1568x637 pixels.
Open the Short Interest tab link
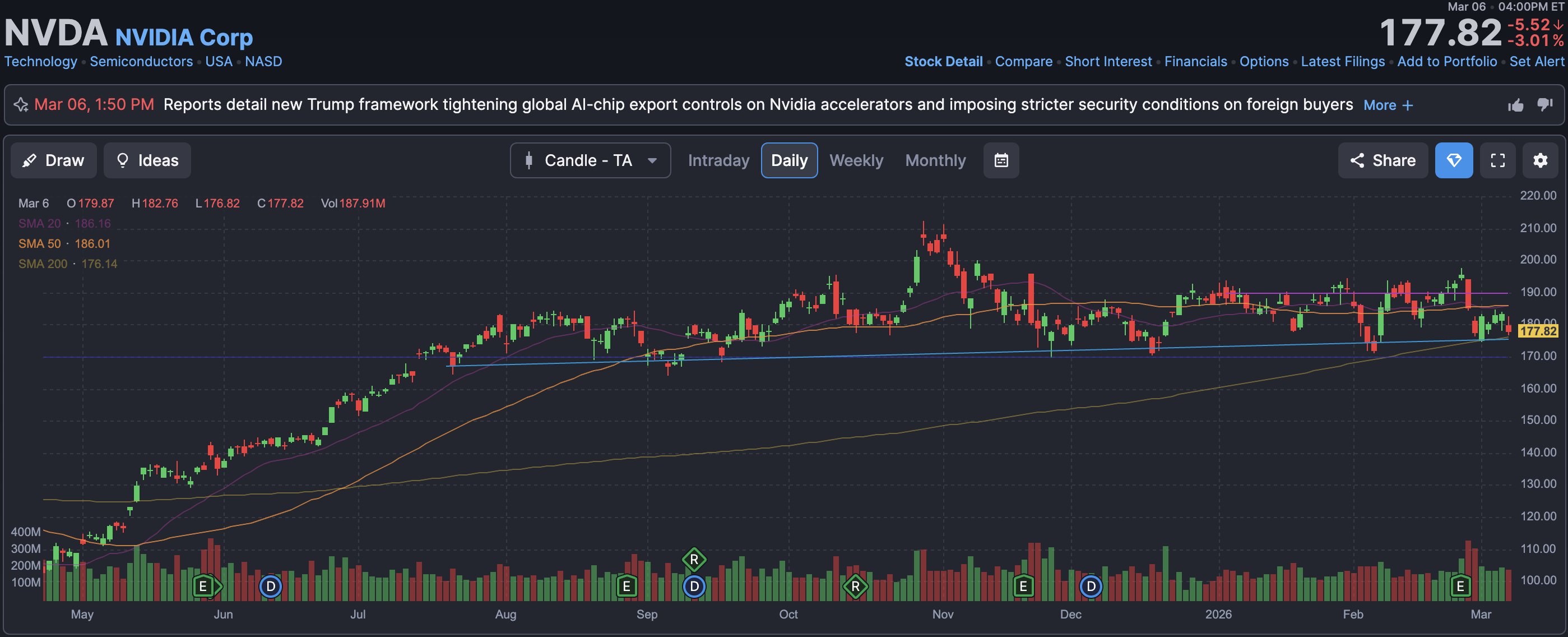pos(1108,62)
